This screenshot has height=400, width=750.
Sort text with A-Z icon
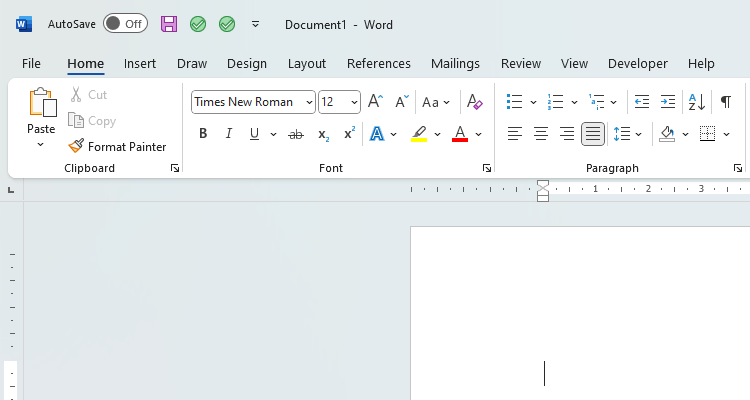tap(697, 102)
